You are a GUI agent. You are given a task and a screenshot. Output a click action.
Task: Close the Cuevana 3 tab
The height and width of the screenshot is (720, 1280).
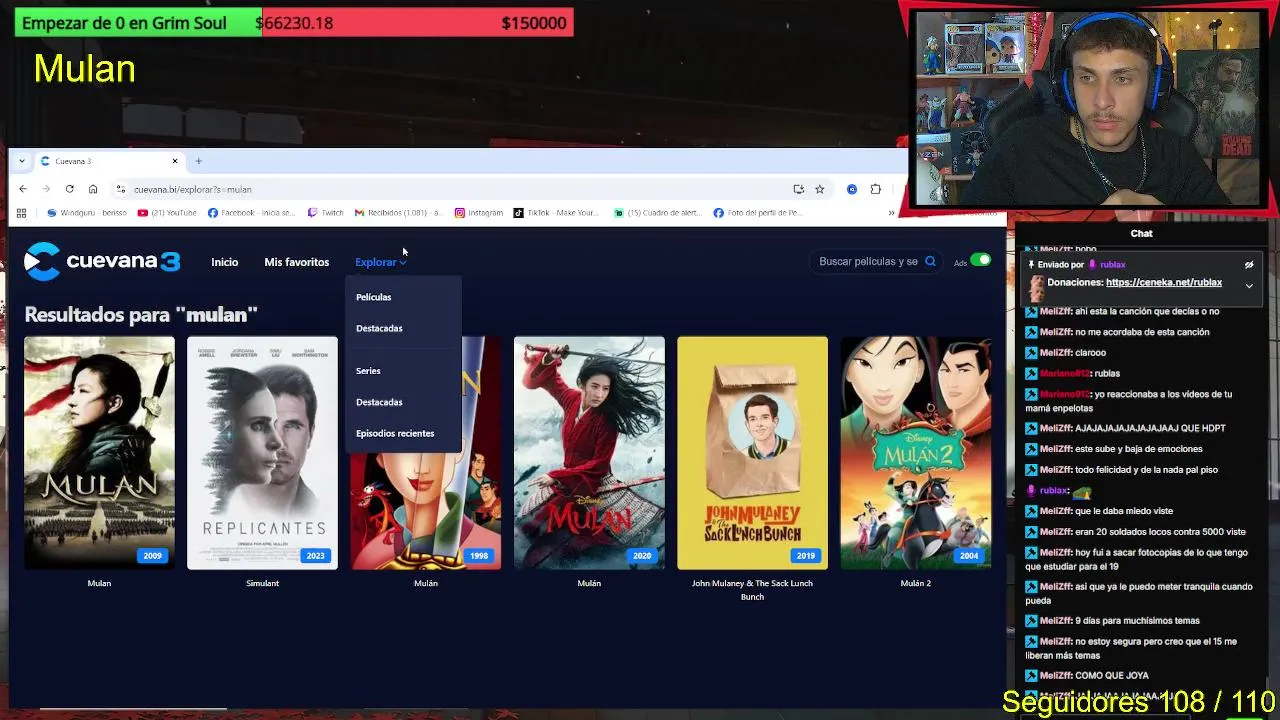[x=175, y=161]
